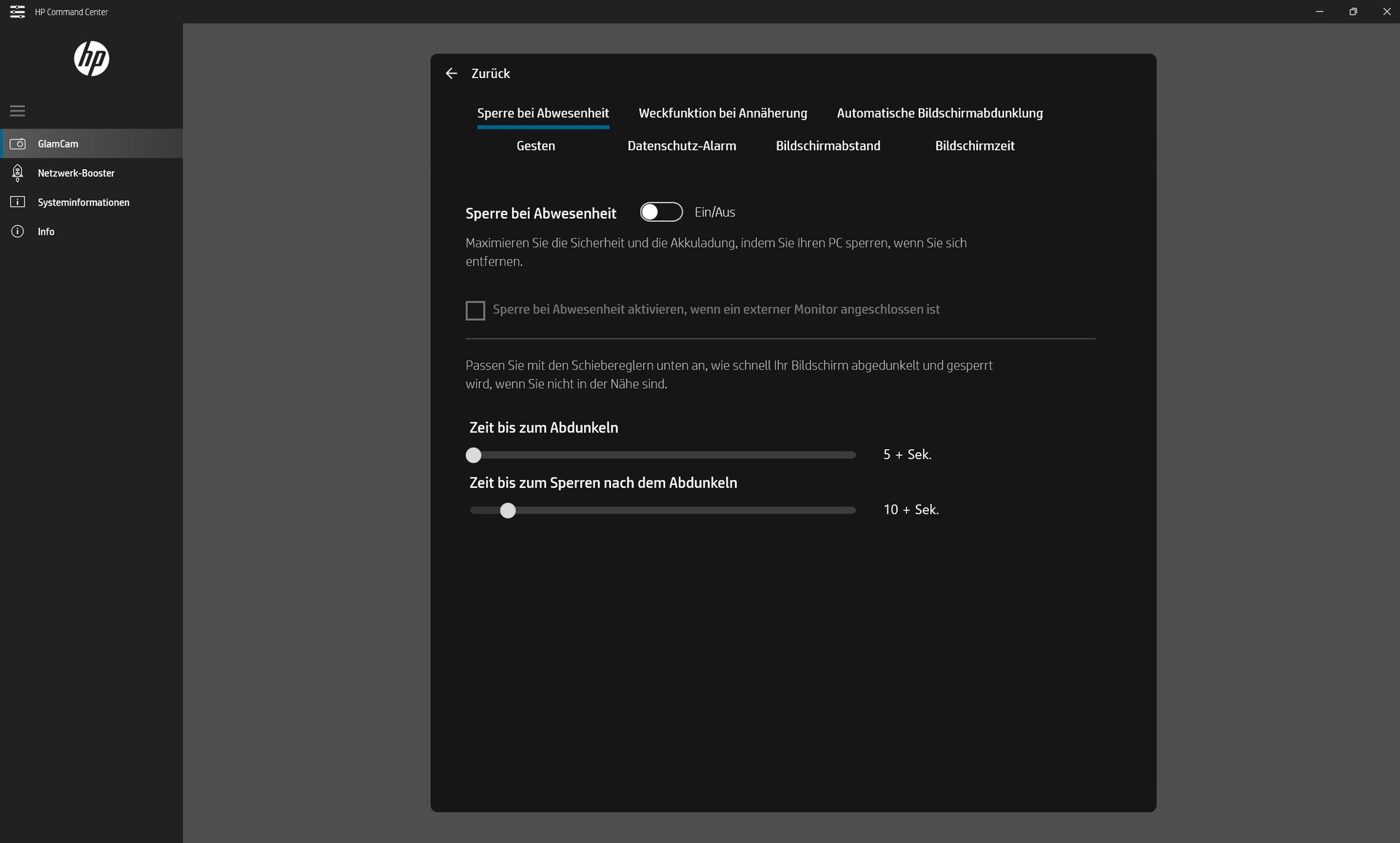Restore down the application window
Image resolution: width=1400 pixels, height=843 pixels.
click(1353, 12)
